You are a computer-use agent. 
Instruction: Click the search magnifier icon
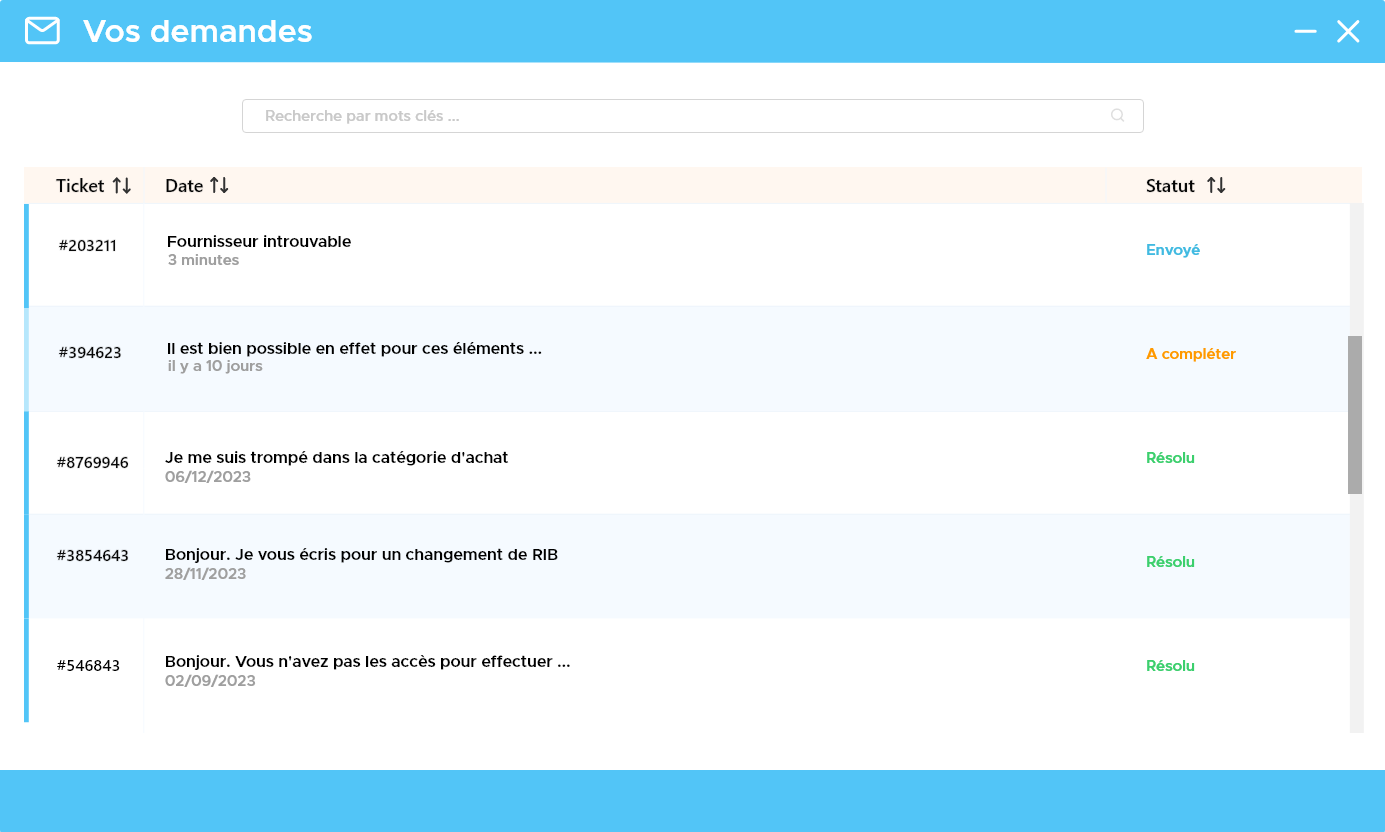click(1118, 115)
